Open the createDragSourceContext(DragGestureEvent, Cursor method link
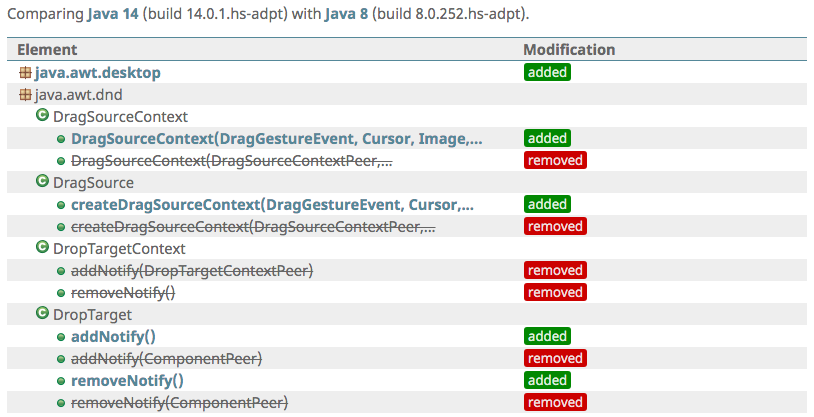The height and width of the screenshot is (417, 814). (273, 205)
